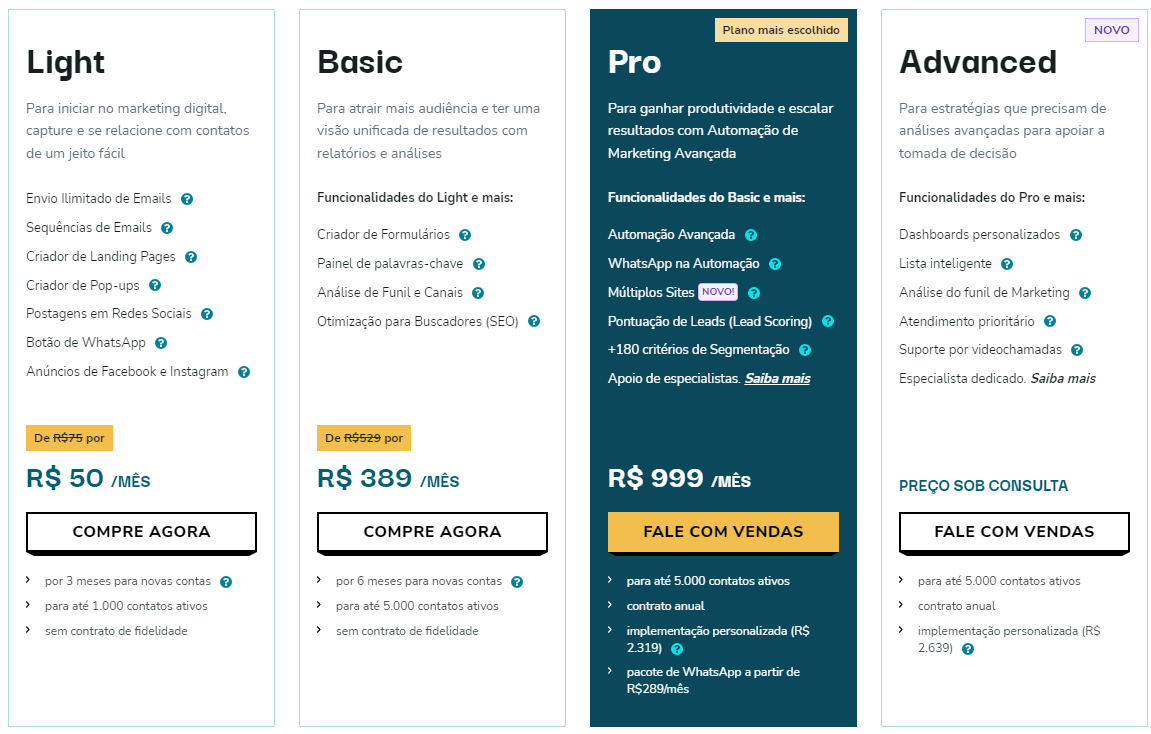Click help icon next to Criador de Formulários
The width and height of the screenshot is (1151, 734).
tap(465, 235)
